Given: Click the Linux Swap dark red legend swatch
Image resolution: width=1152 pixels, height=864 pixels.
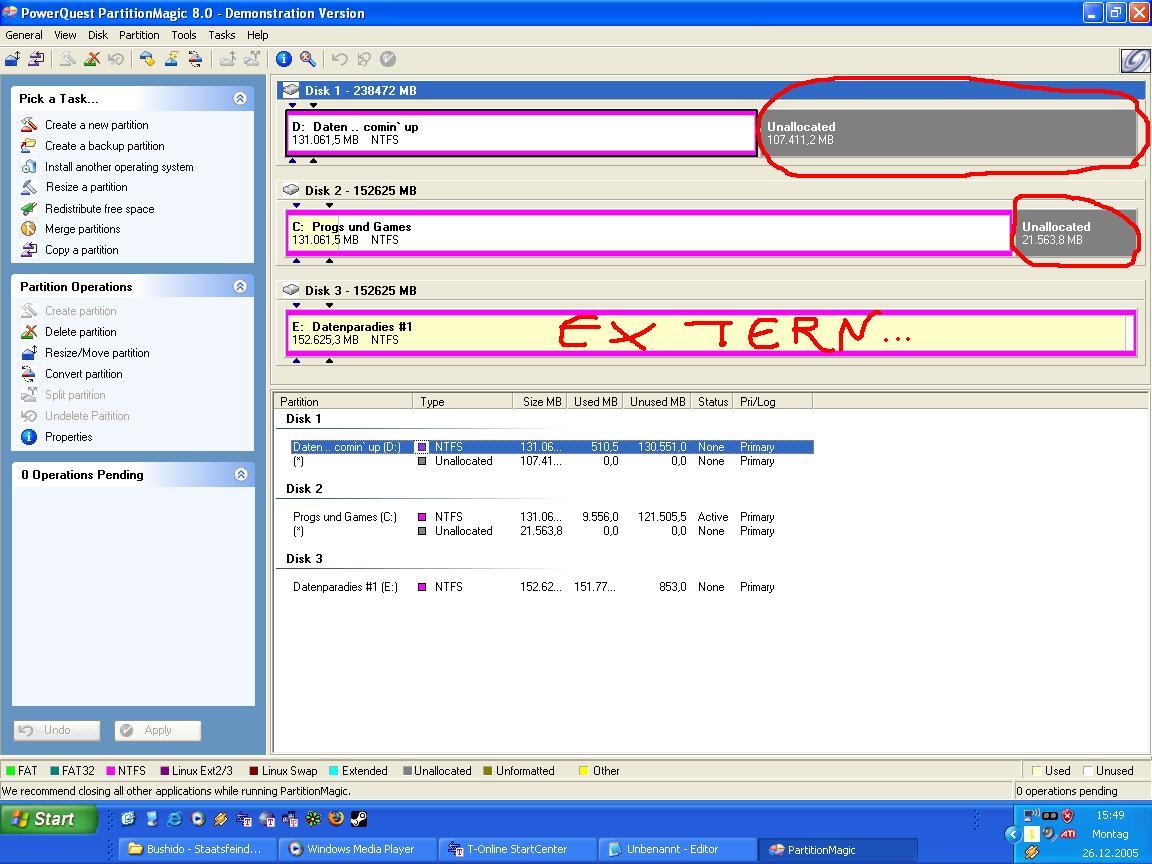Looking at the screenshot, I should click(x=253, y=771).
